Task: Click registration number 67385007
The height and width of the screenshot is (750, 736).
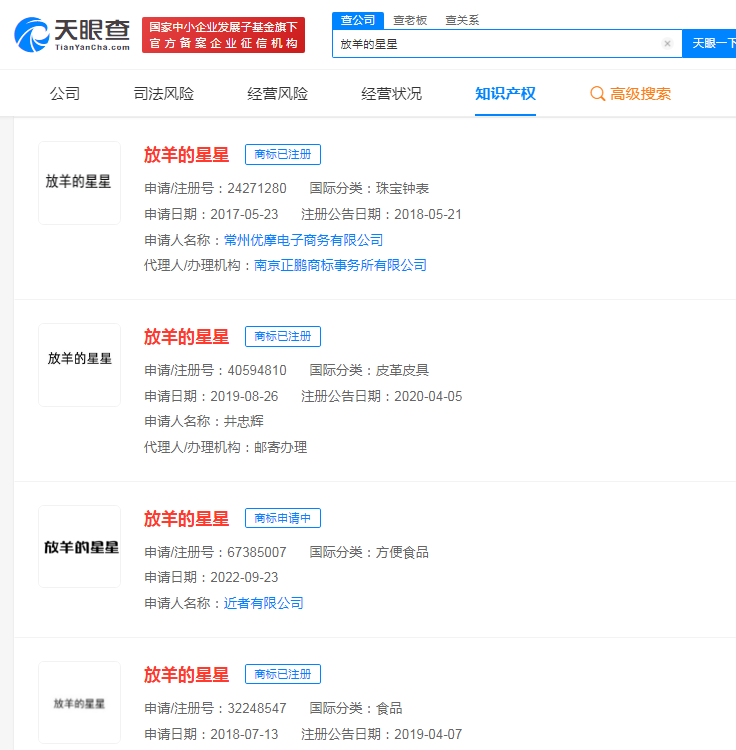Action: coord(257,552)
